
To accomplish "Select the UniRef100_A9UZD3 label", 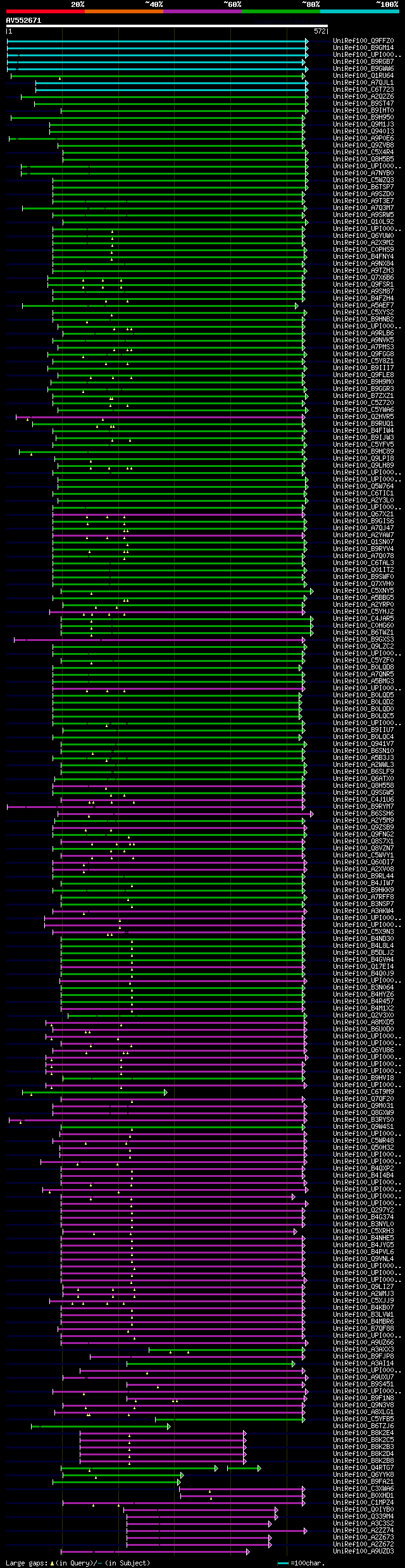I will coord(363,1552).
